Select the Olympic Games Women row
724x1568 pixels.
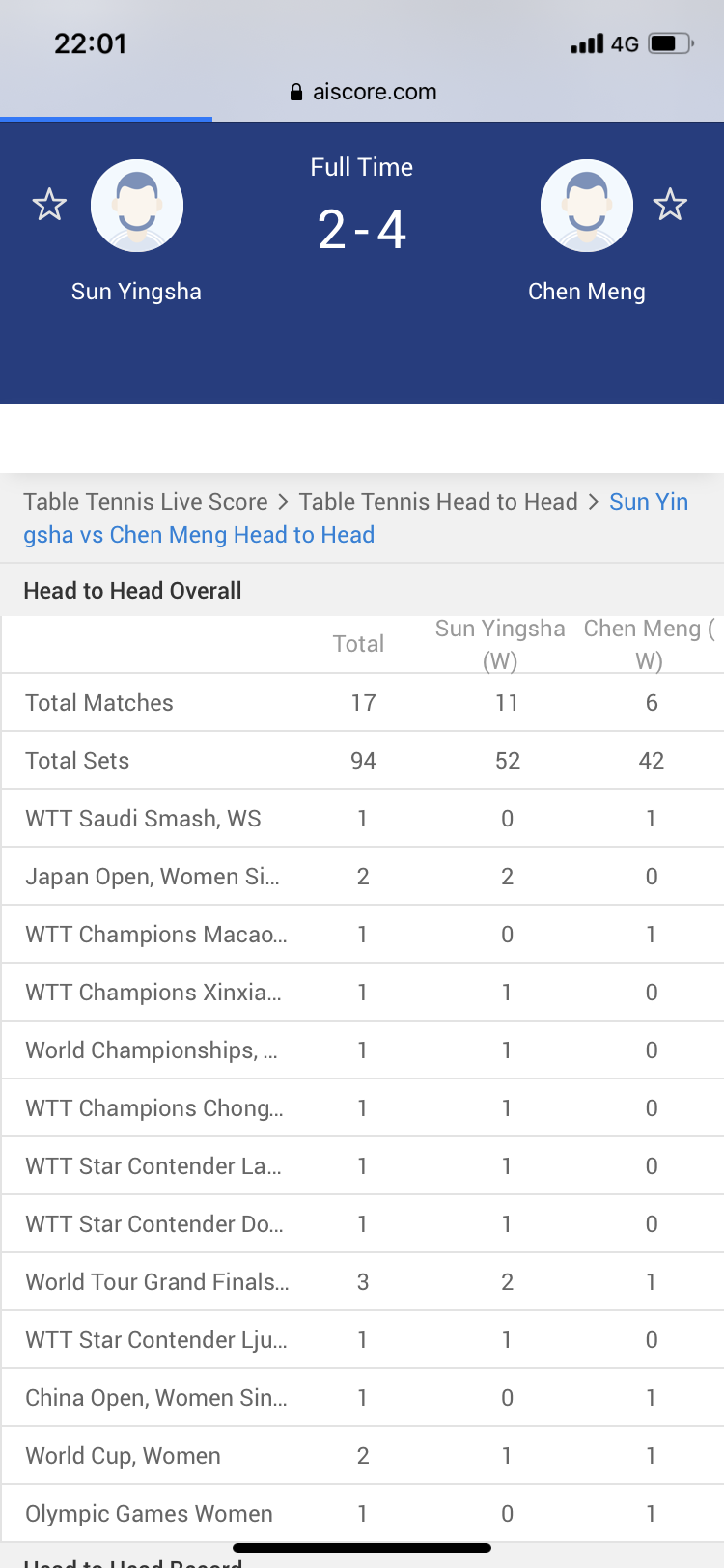coord(362,1514)
